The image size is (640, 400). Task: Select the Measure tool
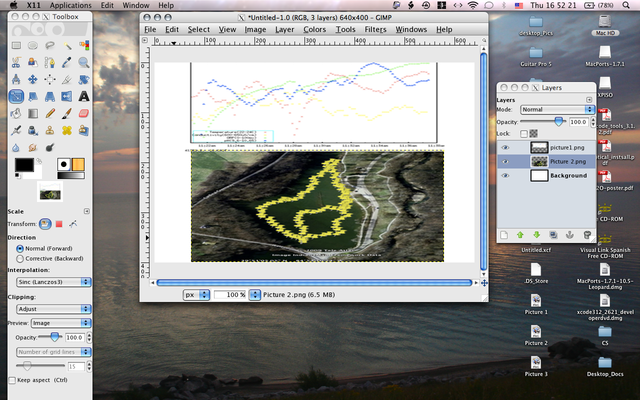[x=16, y=79]
